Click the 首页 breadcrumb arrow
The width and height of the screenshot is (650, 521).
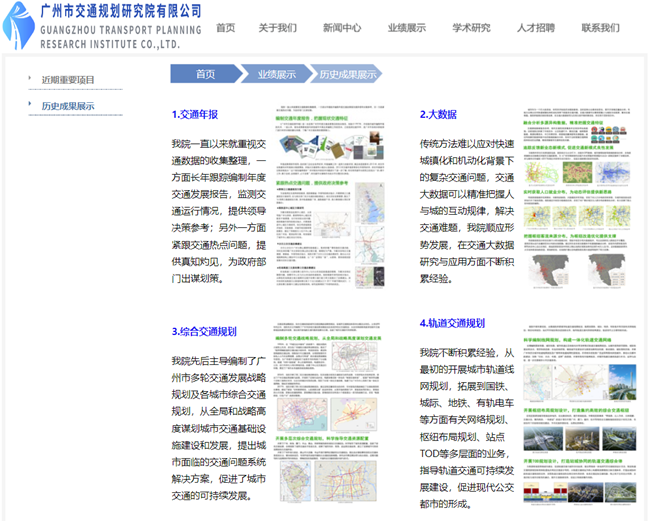205,74
